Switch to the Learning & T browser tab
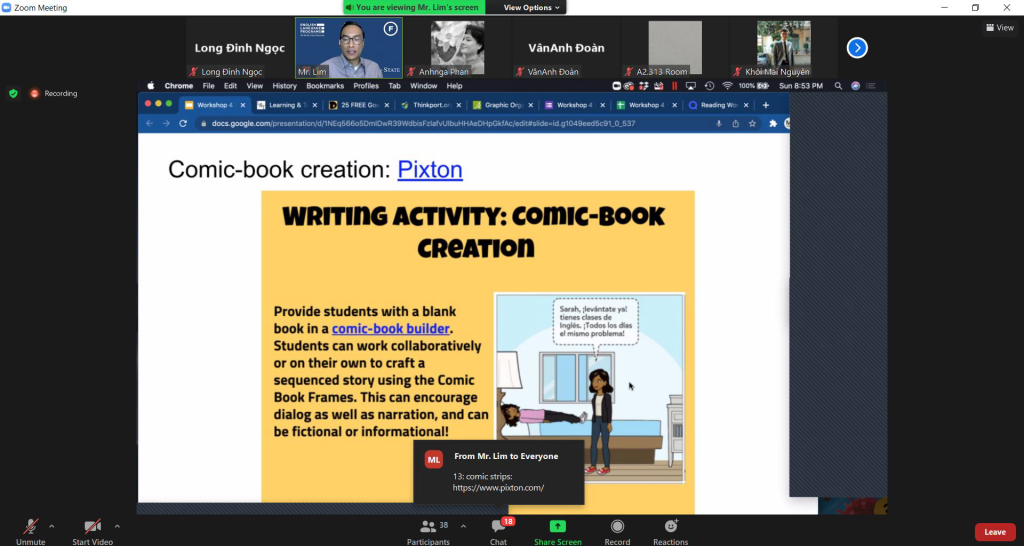 click(x=287, y=104)
